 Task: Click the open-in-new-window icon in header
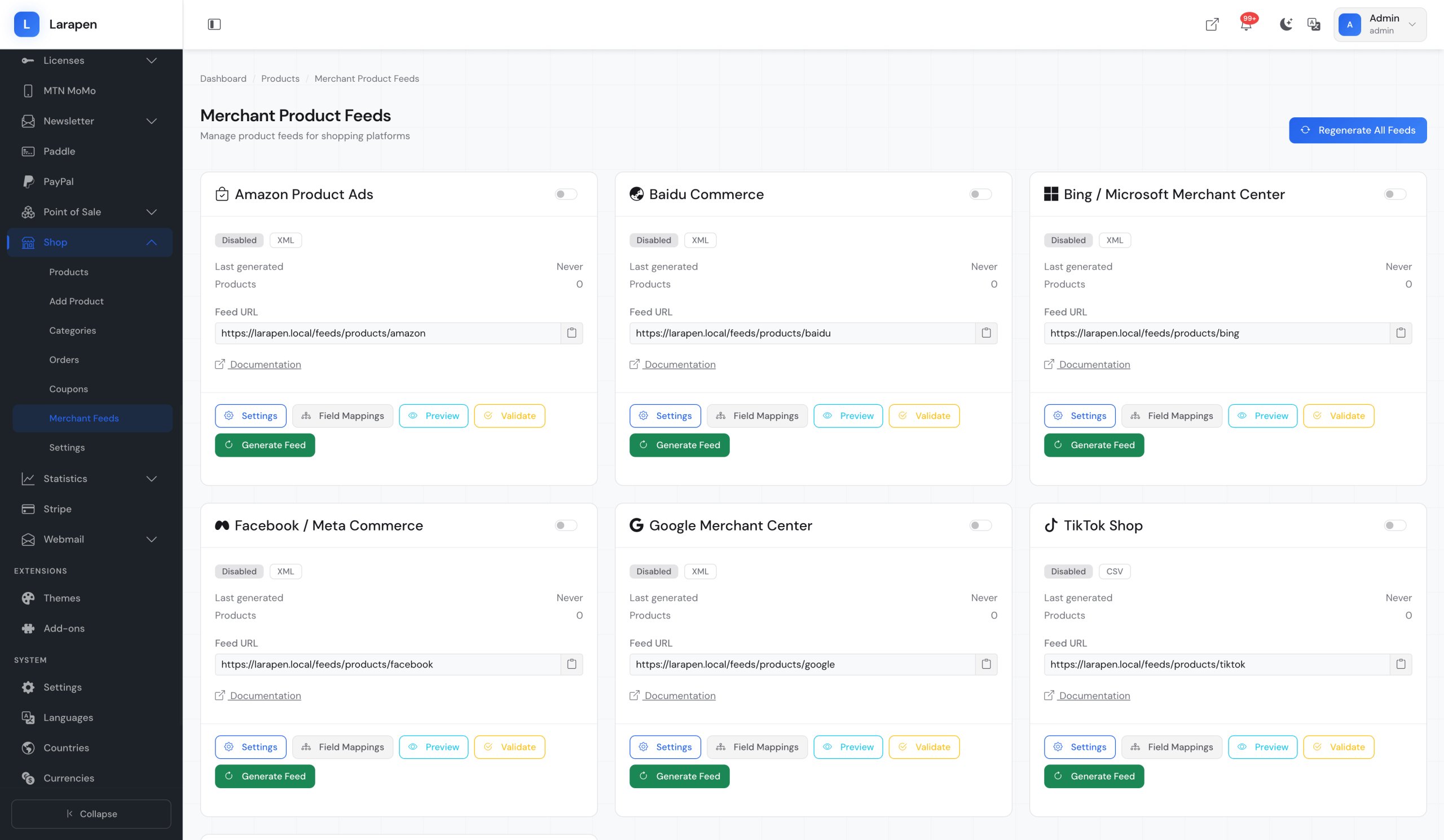click(1212, 24)
